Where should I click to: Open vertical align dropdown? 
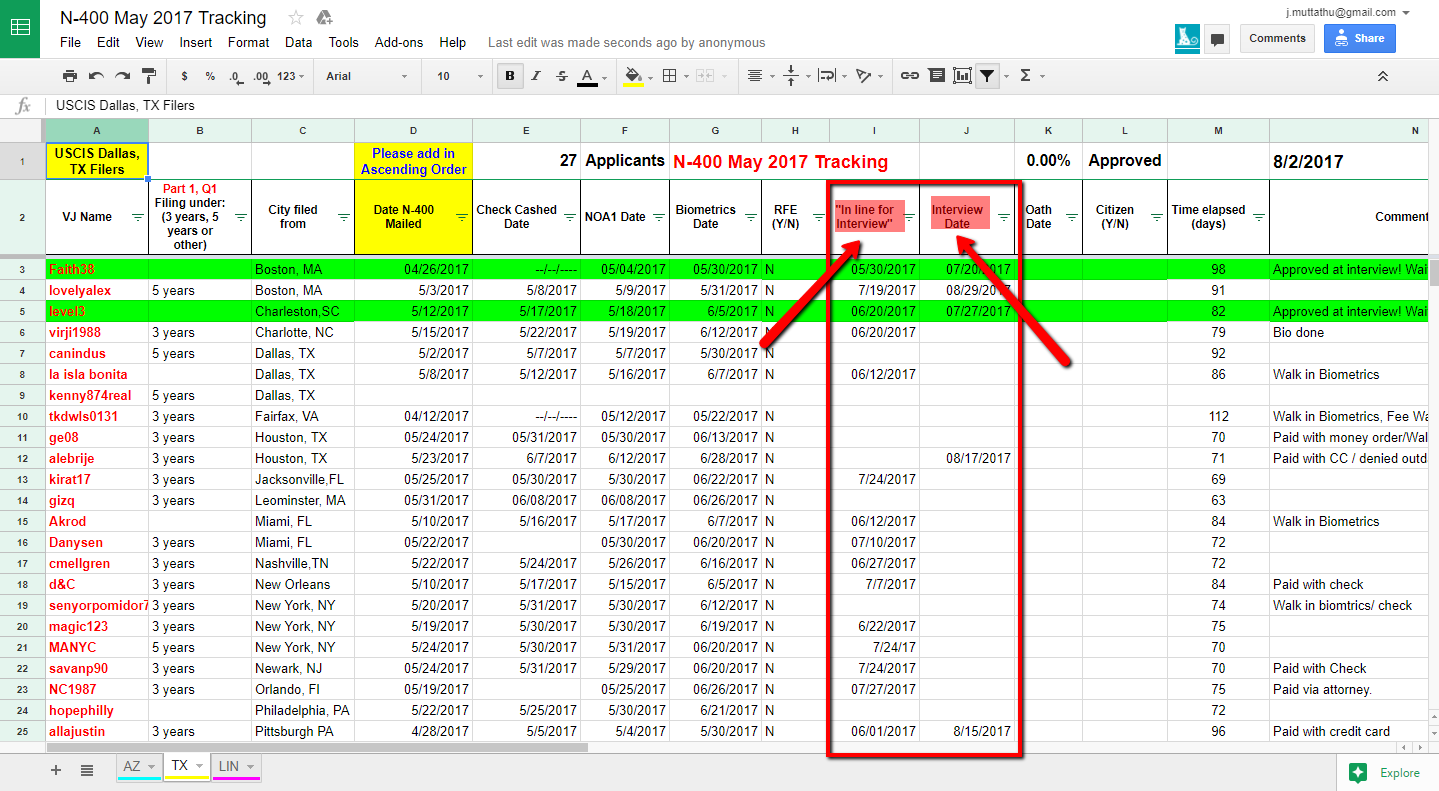(x=796, y=76)
